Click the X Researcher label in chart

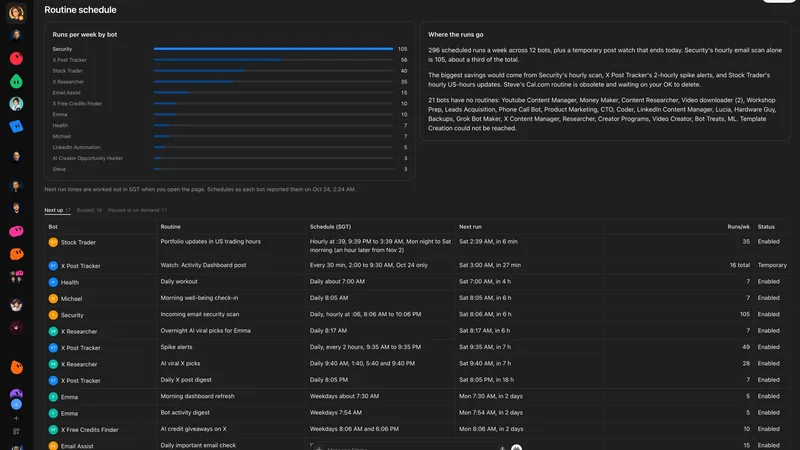(68, 82)
